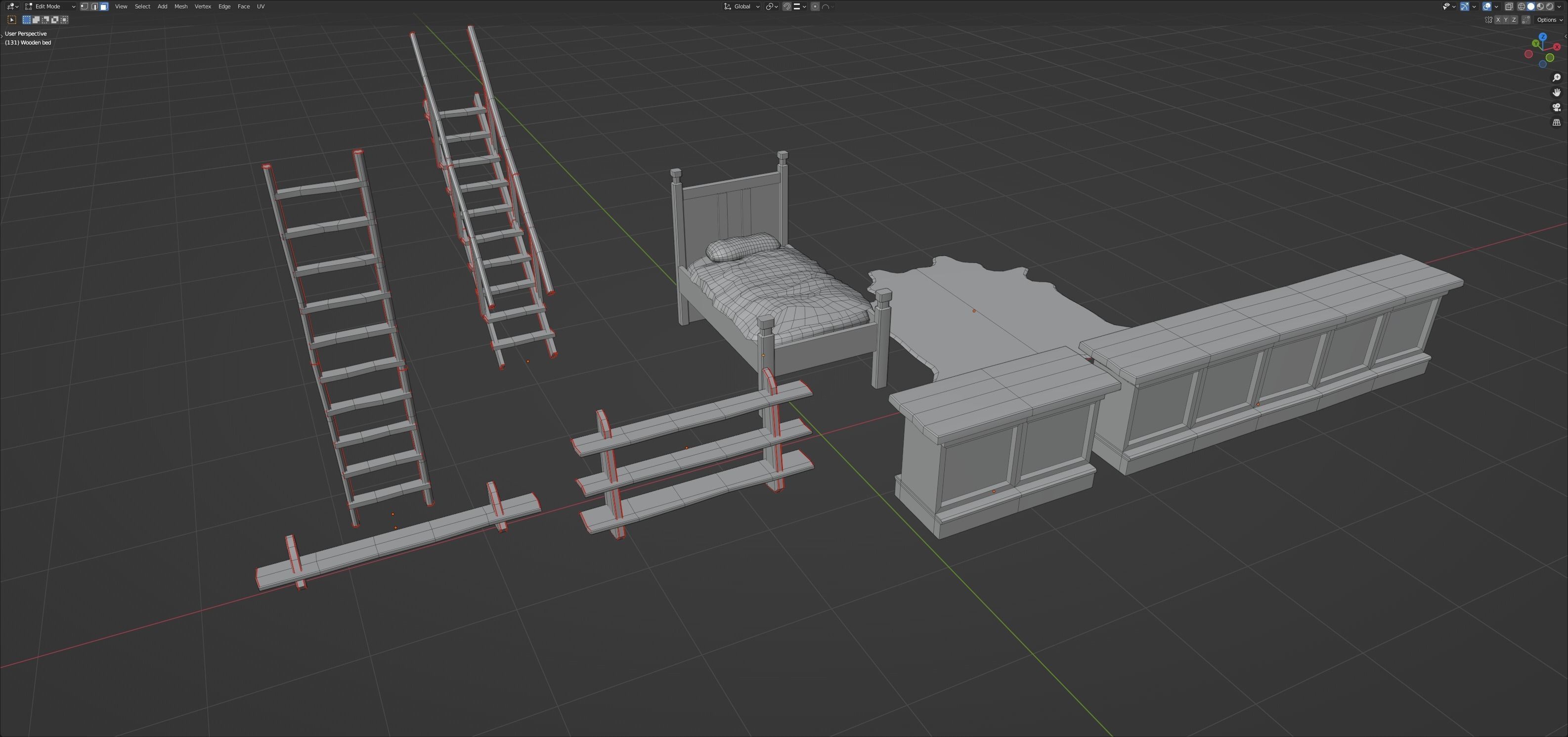Switch to edge select mode

[94, 6]
